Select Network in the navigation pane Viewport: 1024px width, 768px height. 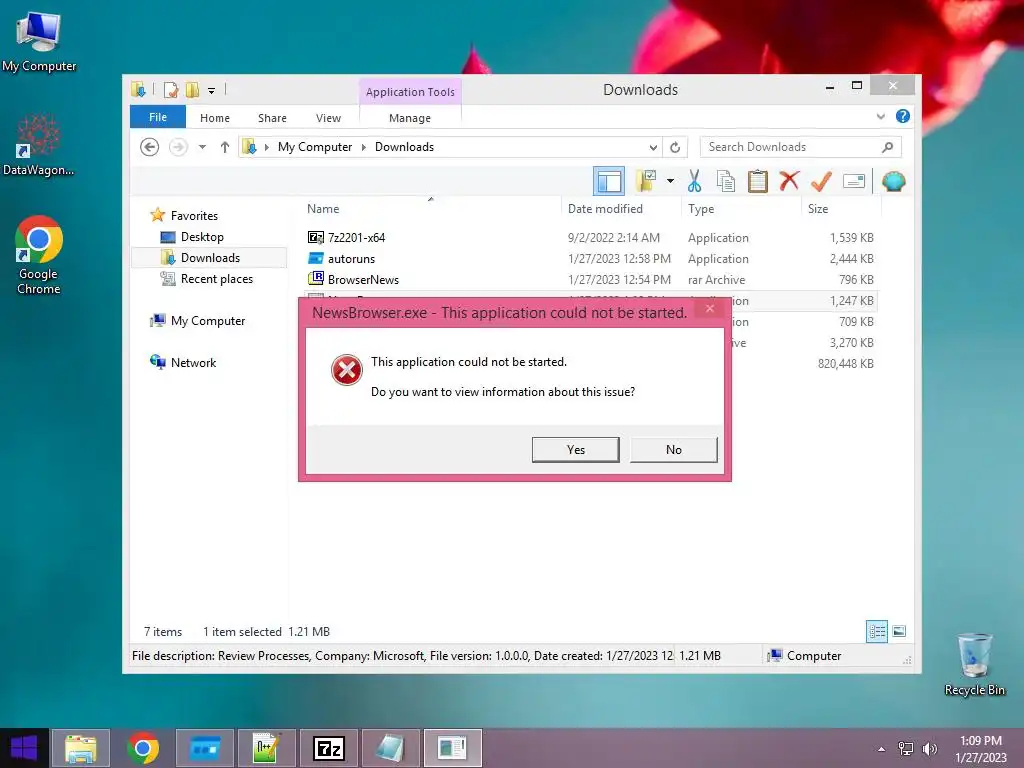[193, 362]
